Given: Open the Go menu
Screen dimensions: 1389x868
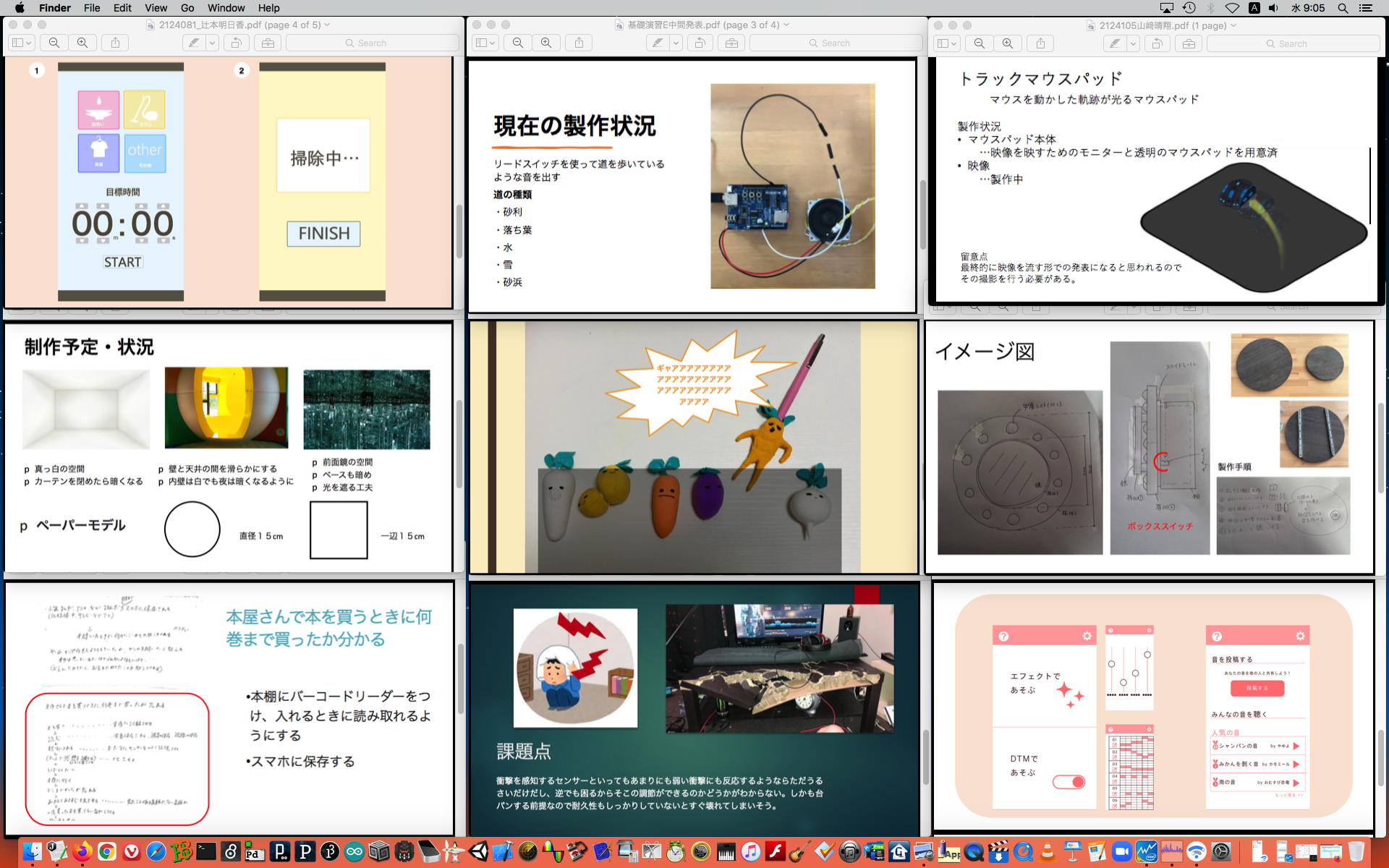Looking at the screenshot, I should point(187,8).
